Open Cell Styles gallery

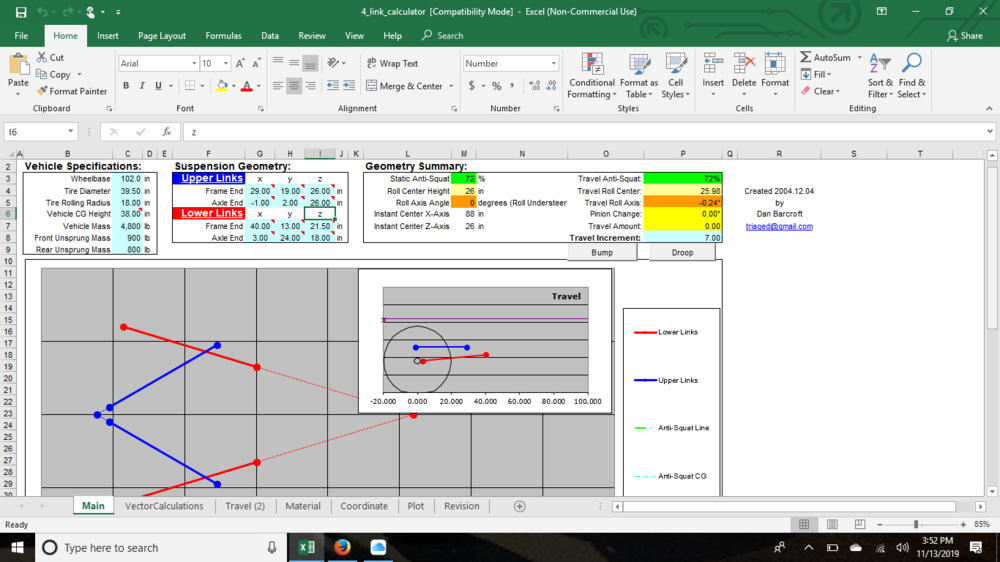coord(675,76)
